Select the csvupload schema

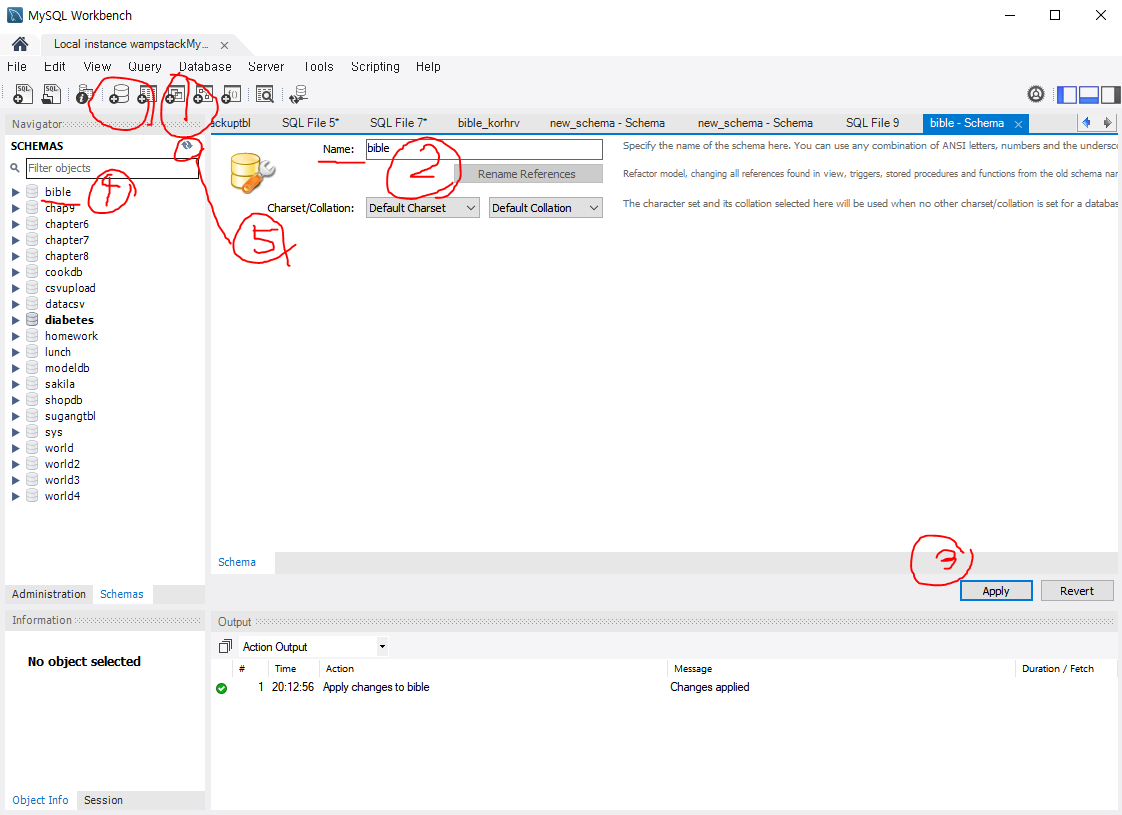point(70,288)
